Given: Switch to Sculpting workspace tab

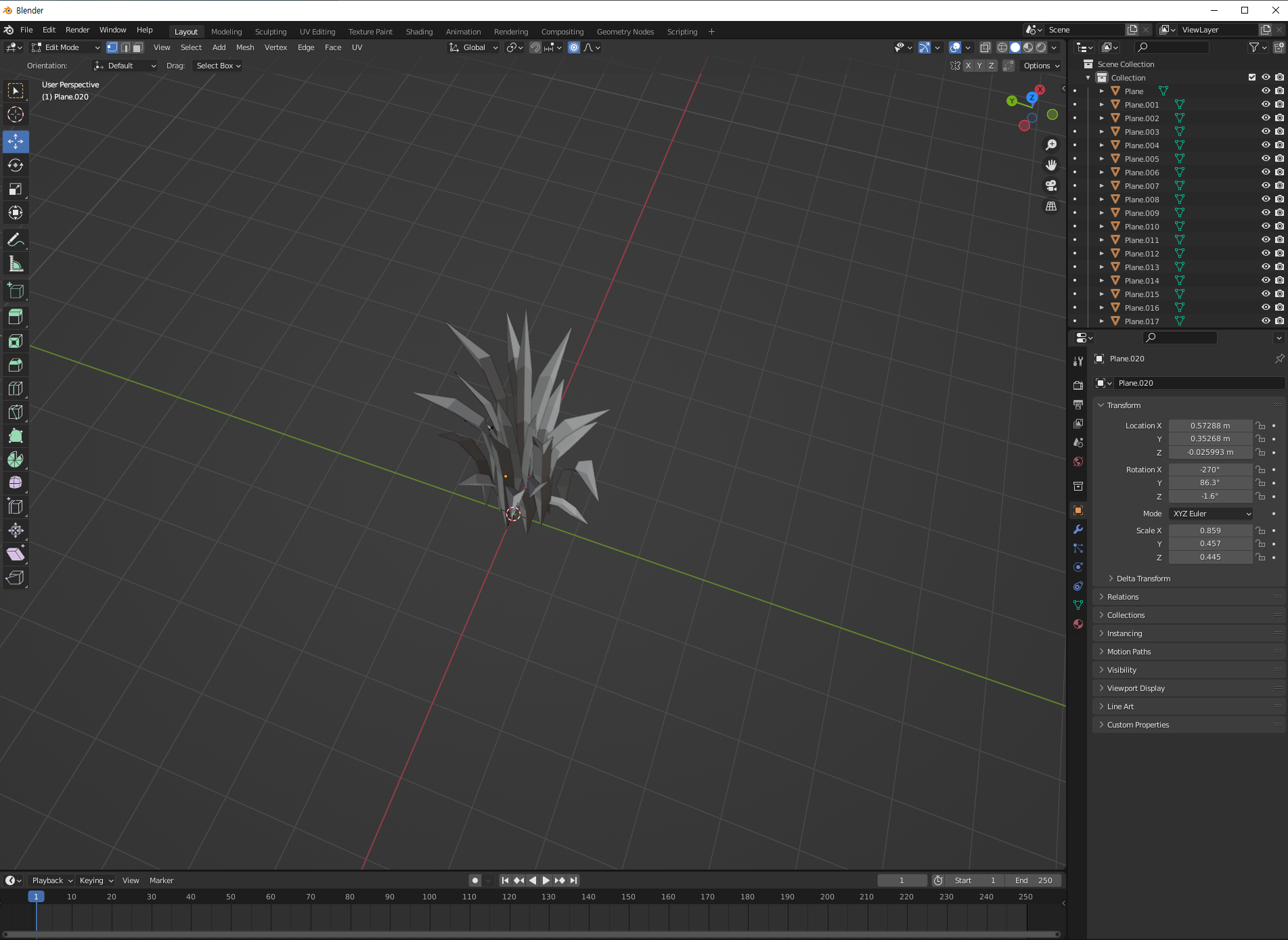Looking at the screenshot, I should point(271,32).
